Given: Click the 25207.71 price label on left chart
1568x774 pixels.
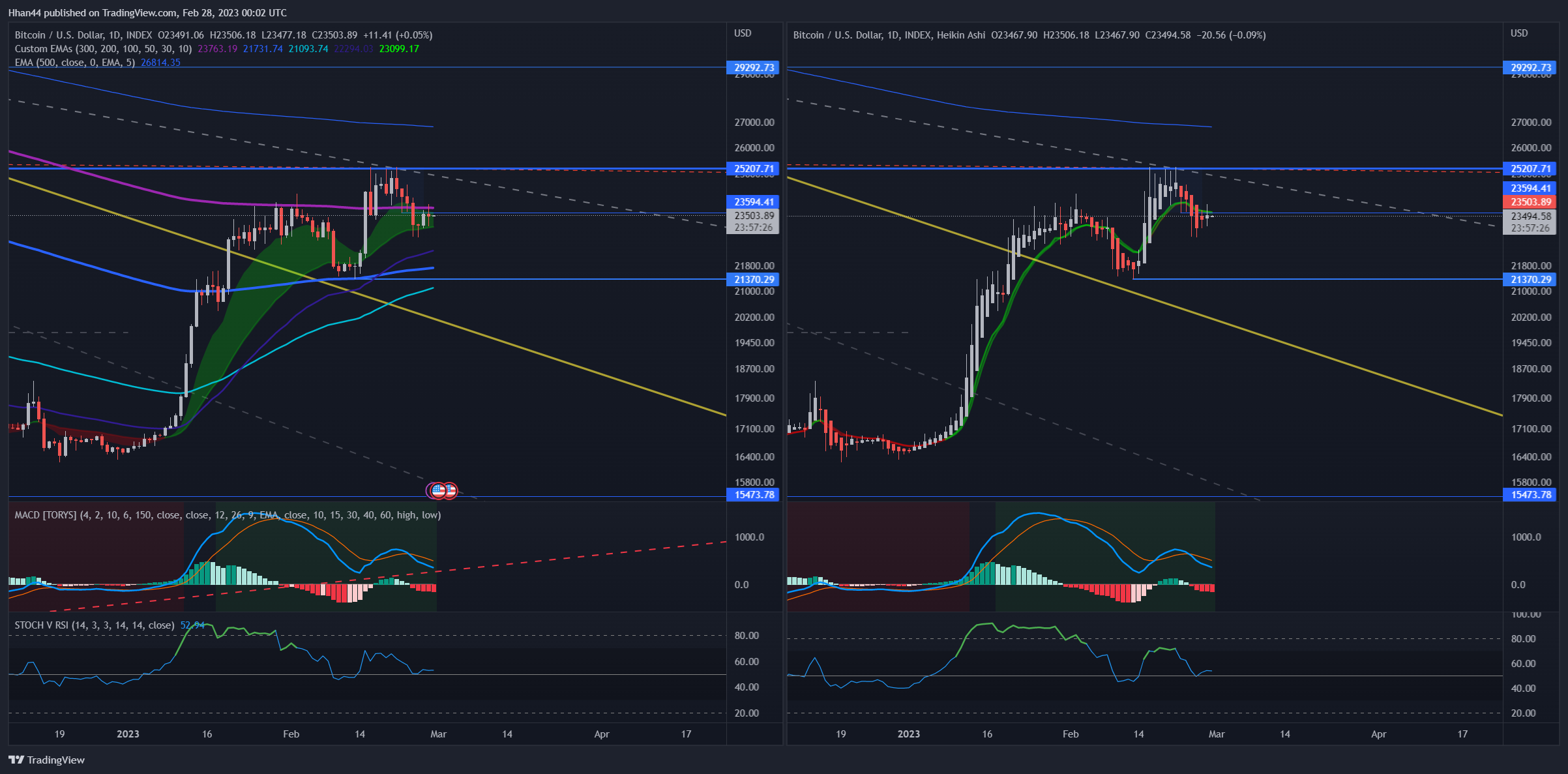Looking at the screenshot, I should click(x=753, y=169).
